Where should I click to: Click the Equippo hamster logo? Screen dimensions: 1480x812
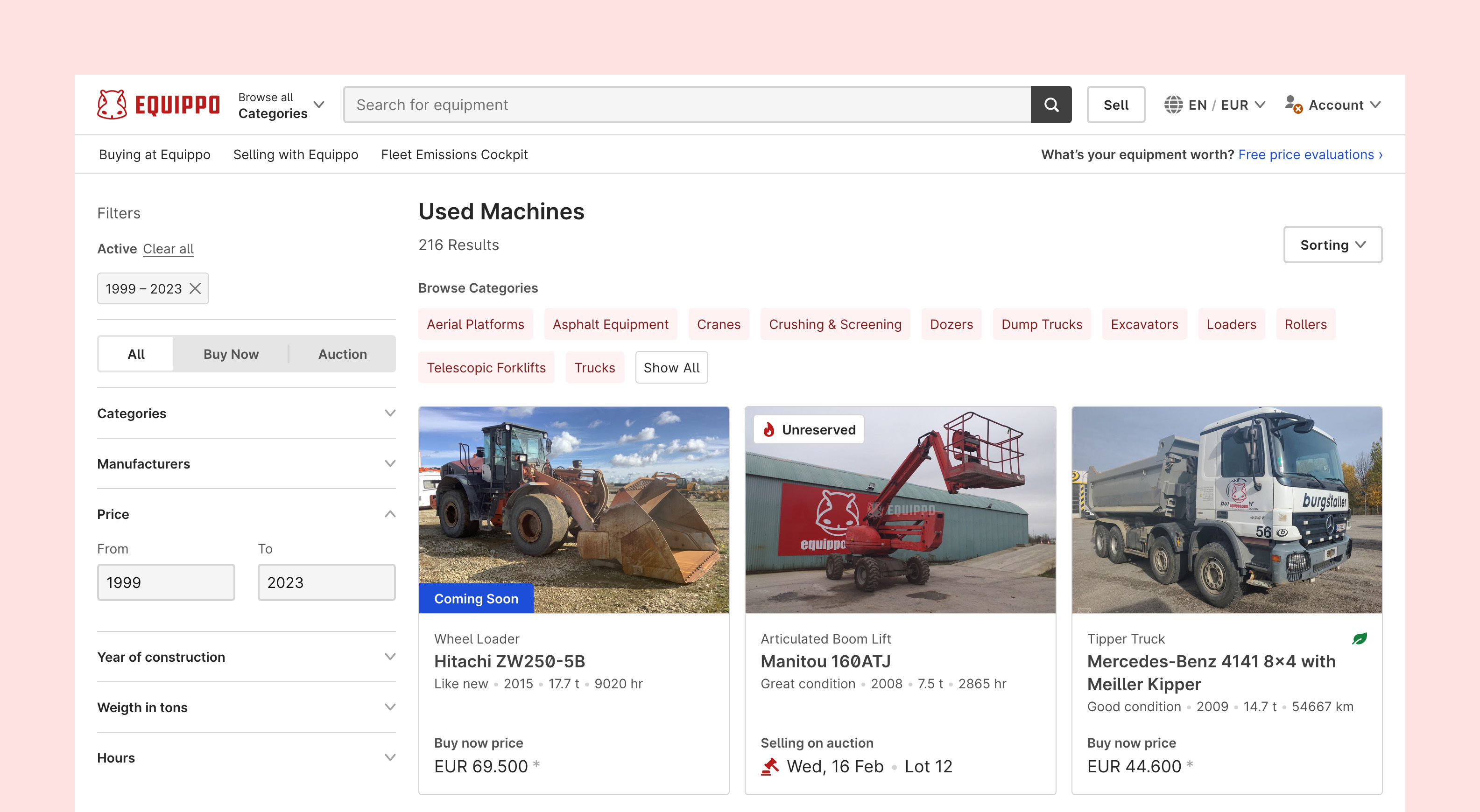[159, 105]
